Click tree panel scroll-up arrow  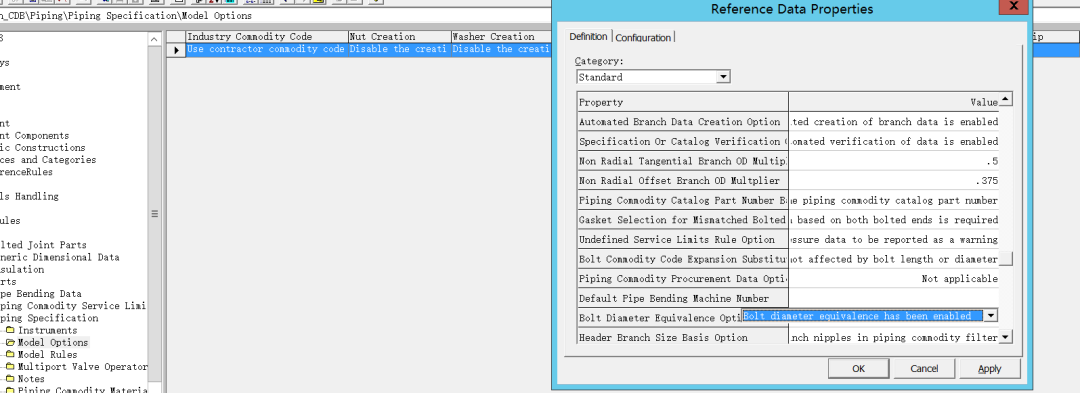coord(154,39)
